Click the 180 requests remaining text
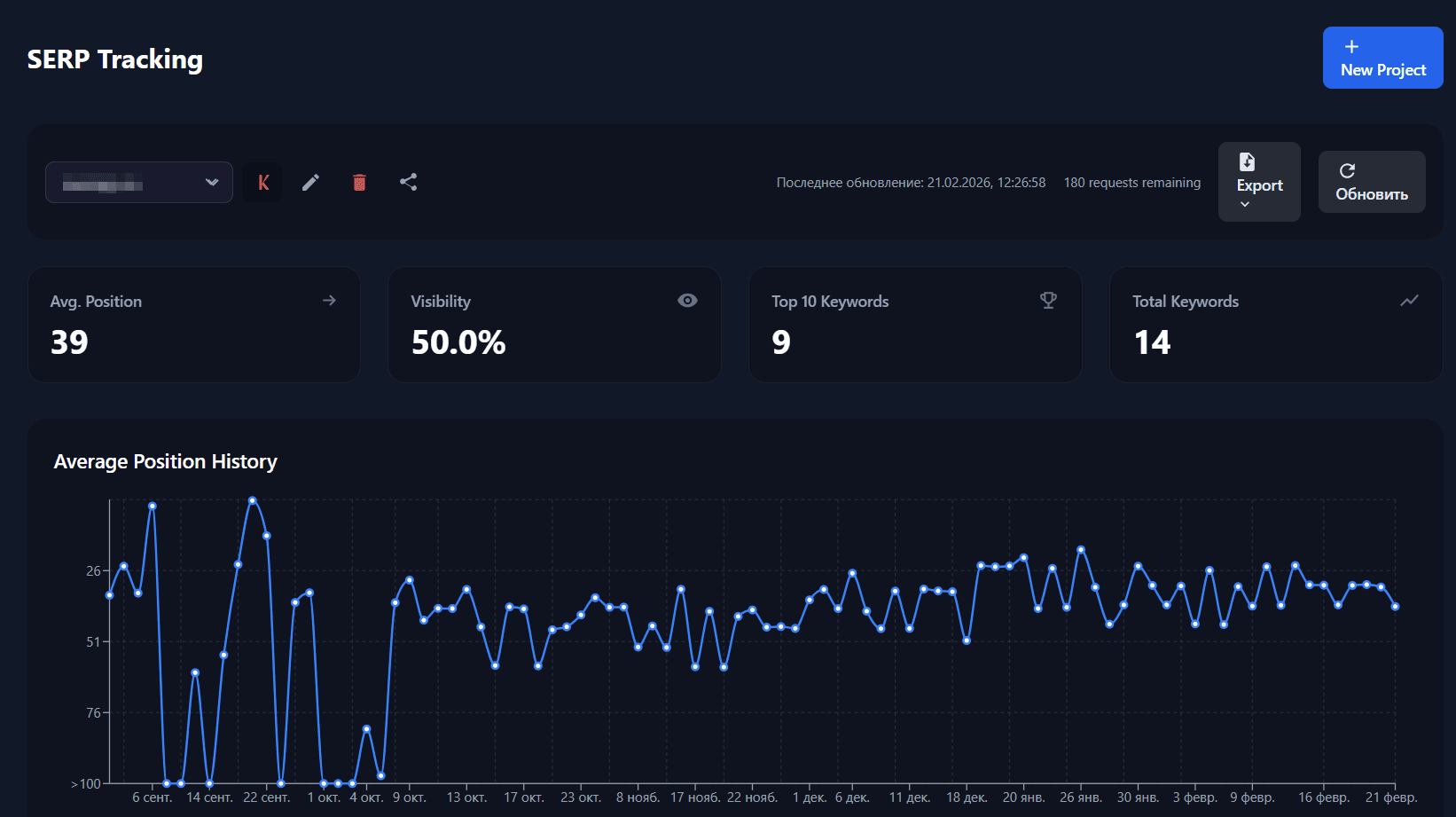 click(x=1131, y=182)
